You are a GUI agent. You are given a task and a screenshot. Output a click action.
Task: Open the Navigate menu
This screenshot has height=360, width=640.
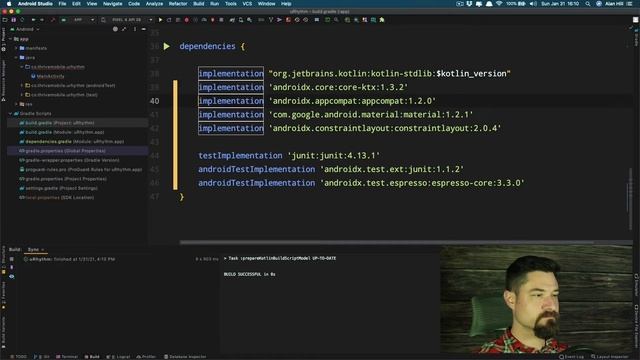(112, 4)
